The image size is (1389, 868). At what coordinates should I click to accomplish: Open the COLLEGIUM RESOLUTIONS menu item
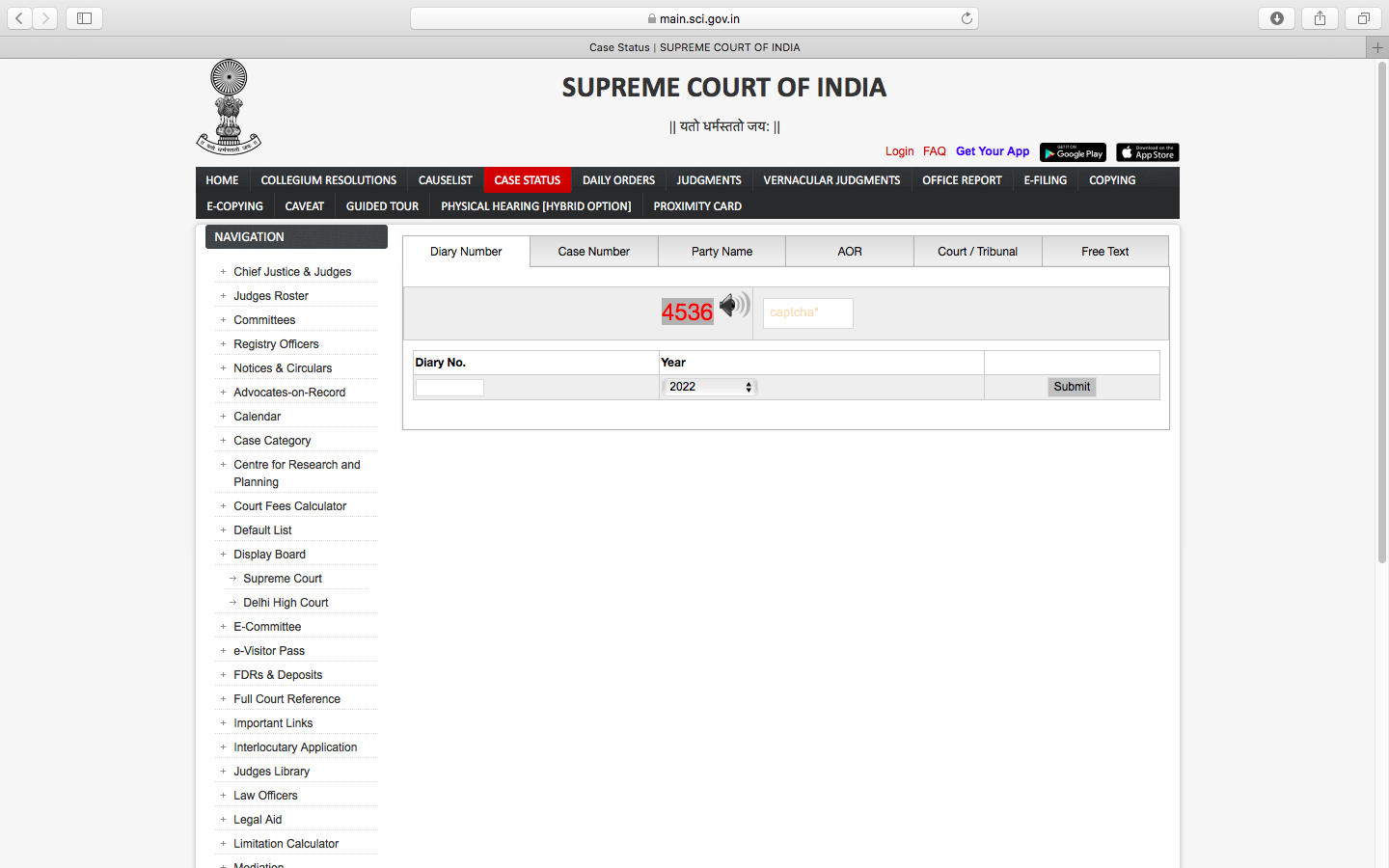pyautogui.click(x=329, y=180)
